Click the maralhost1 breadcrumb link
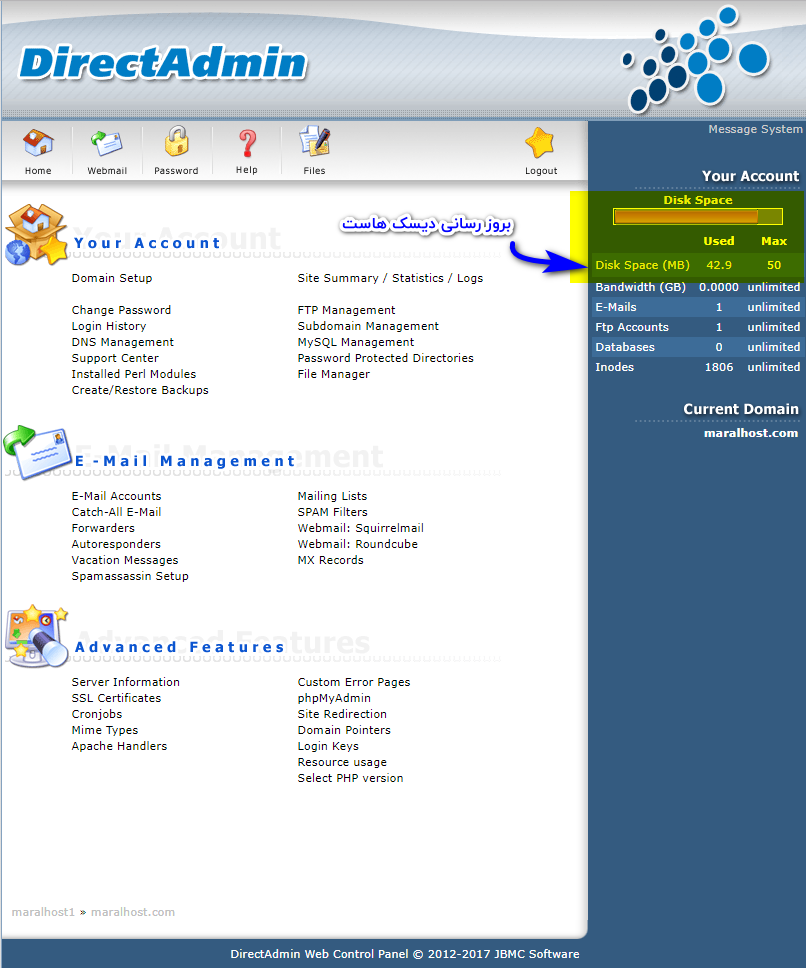Viewport: 806px width, 968px height. pos(43,912)
